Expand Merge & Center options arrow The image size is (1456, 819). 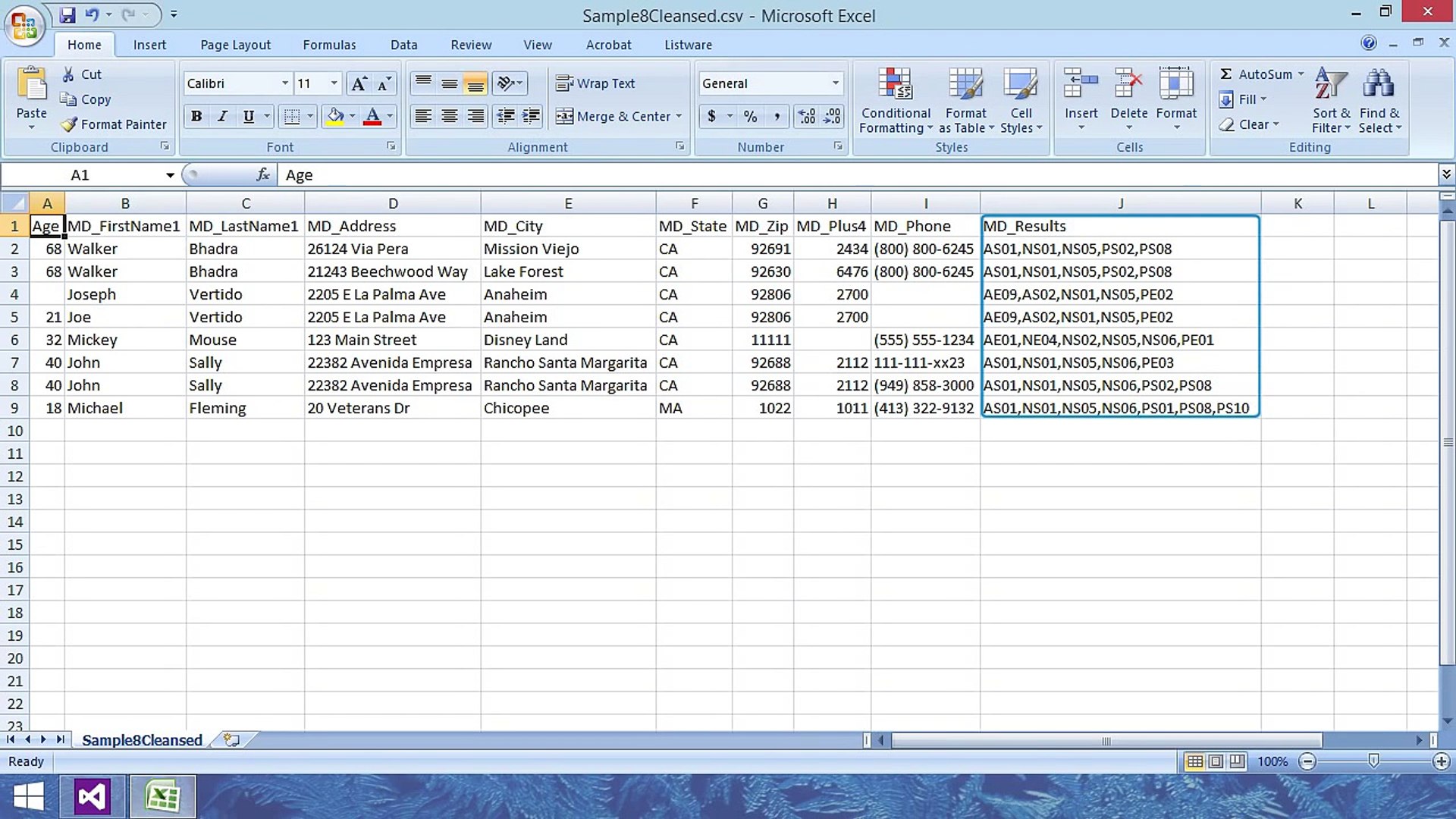click(x=679, y=116)
